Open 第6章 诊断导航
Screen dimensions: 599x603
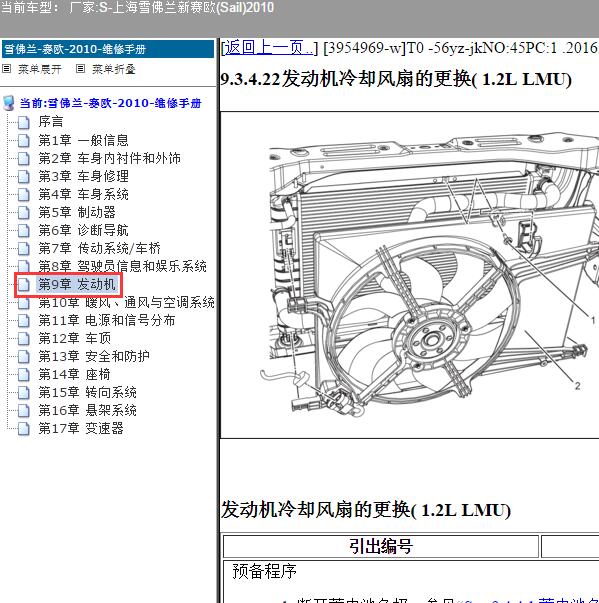point(83,230)
